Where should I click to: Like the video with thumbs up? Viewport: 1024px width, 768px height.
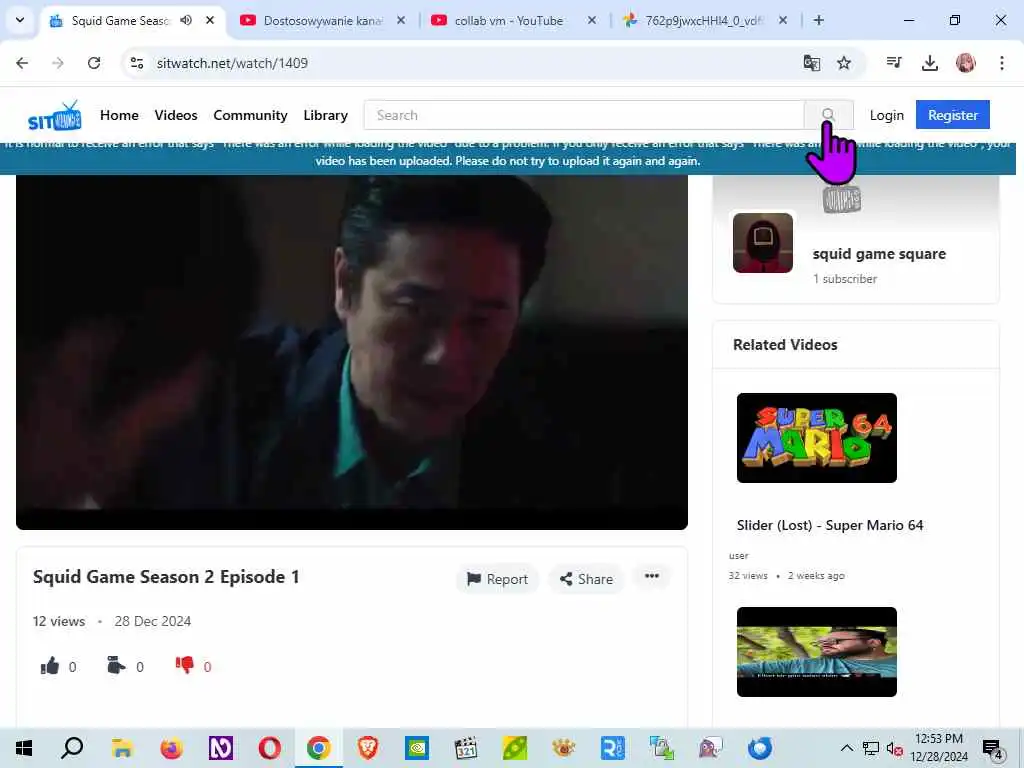coord(50,666)
